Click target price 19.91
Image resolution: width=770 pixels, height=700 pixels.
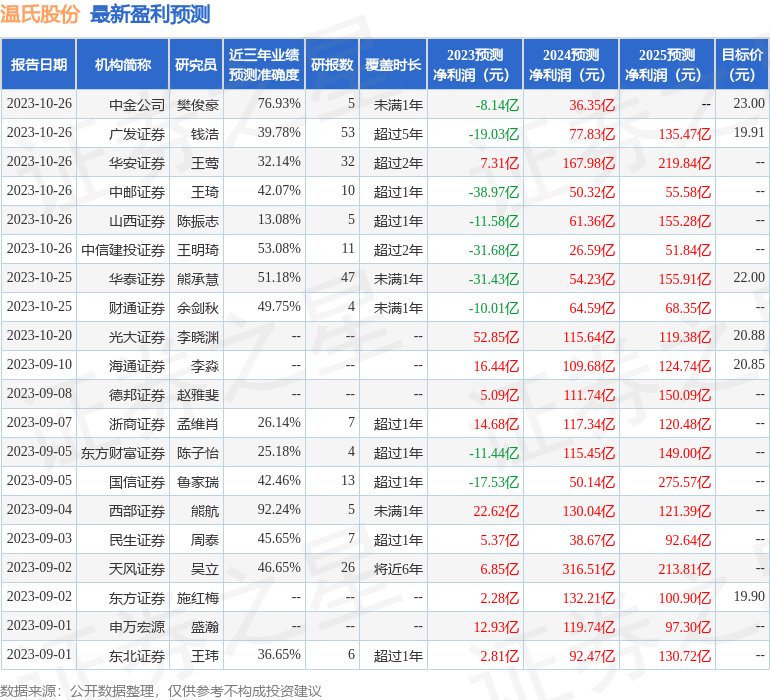coord(749,132)
